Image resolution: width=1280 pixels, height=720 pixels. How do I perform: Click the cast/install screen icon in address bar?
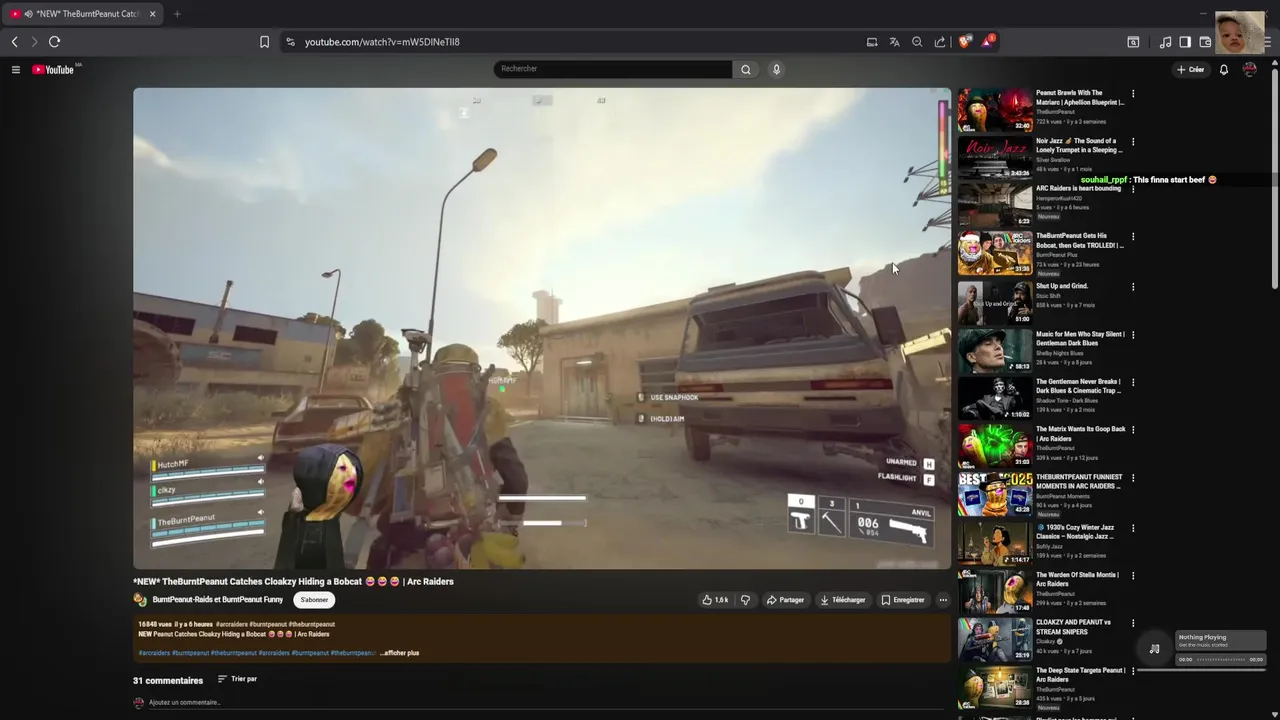tap(872, 42)
